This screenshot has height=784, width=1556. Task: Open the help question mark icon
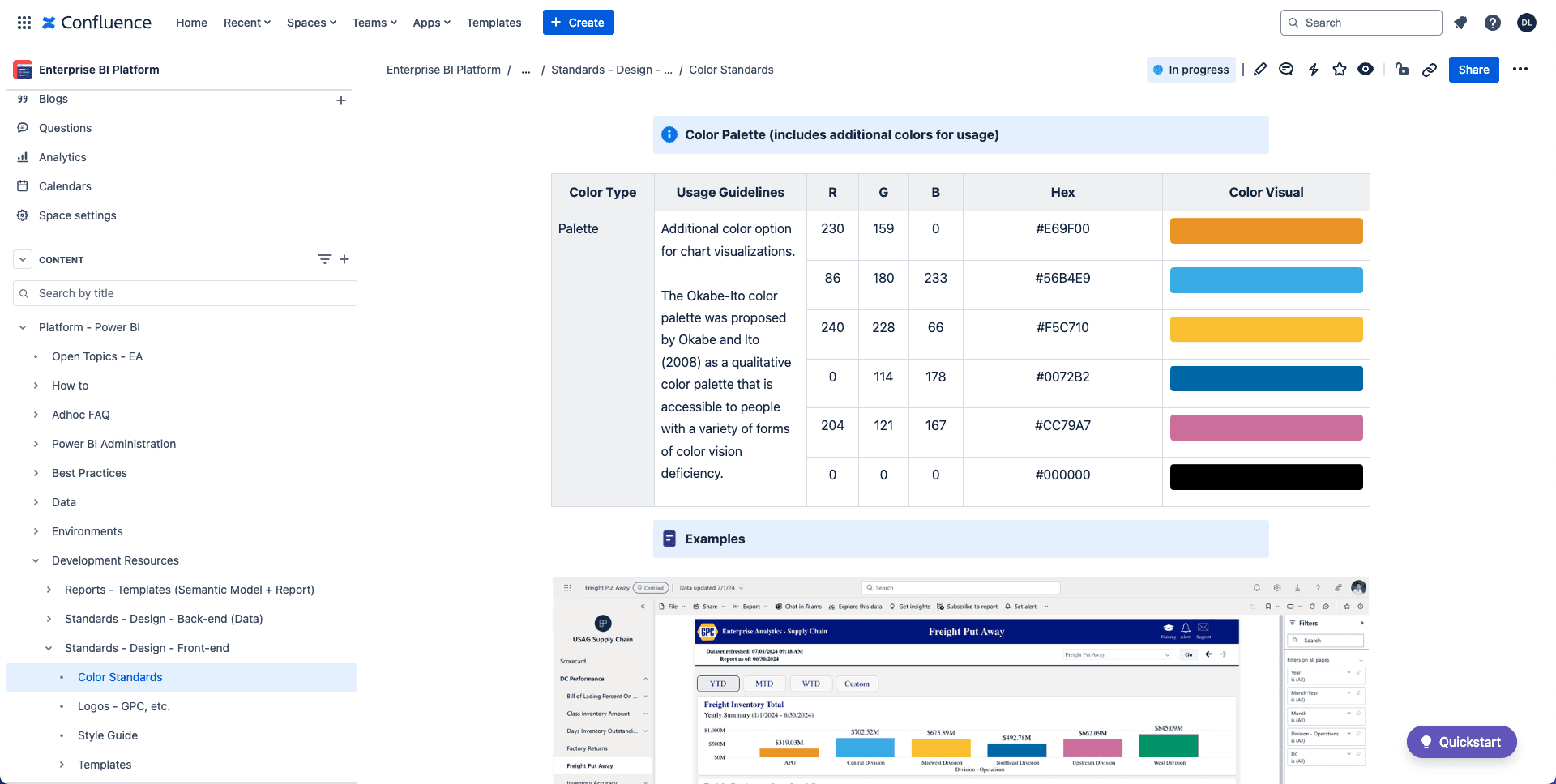(x=1493, y=23)
